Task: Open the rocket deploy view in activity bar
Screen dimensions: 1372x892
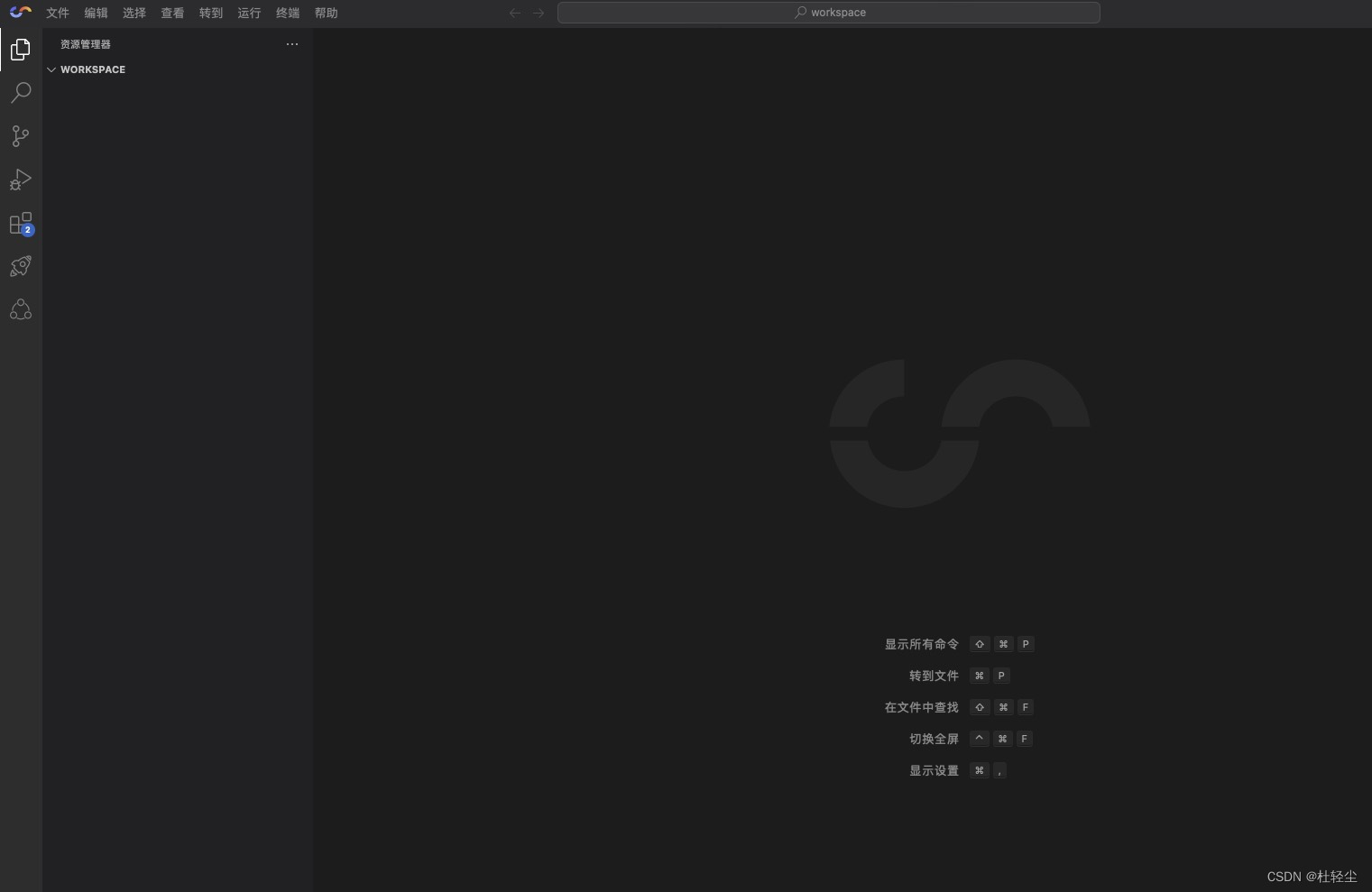Action: (x=21, y=266)
